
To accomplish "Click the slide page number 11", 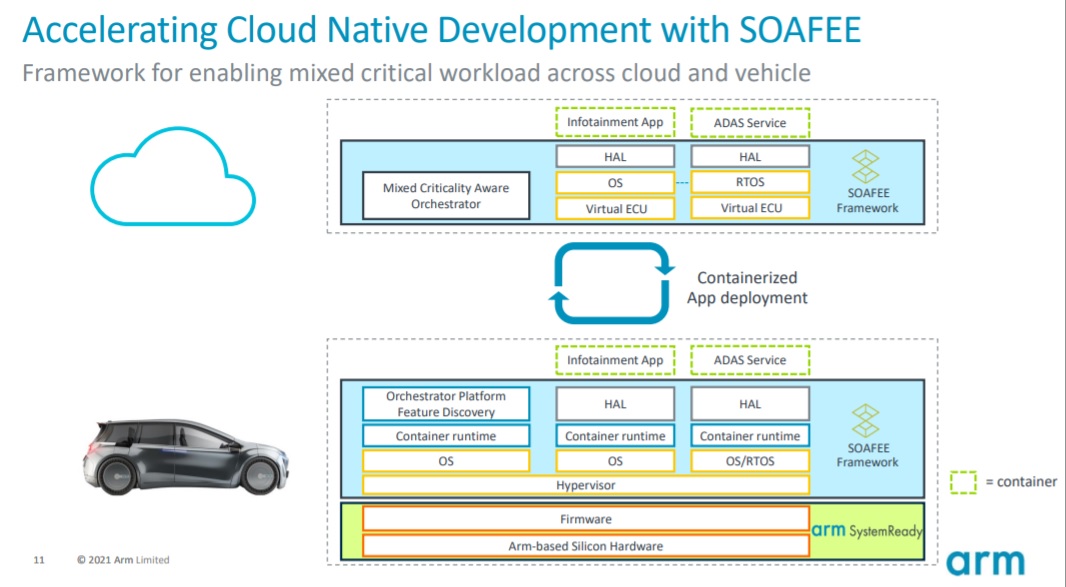I will tap(40, 559).
